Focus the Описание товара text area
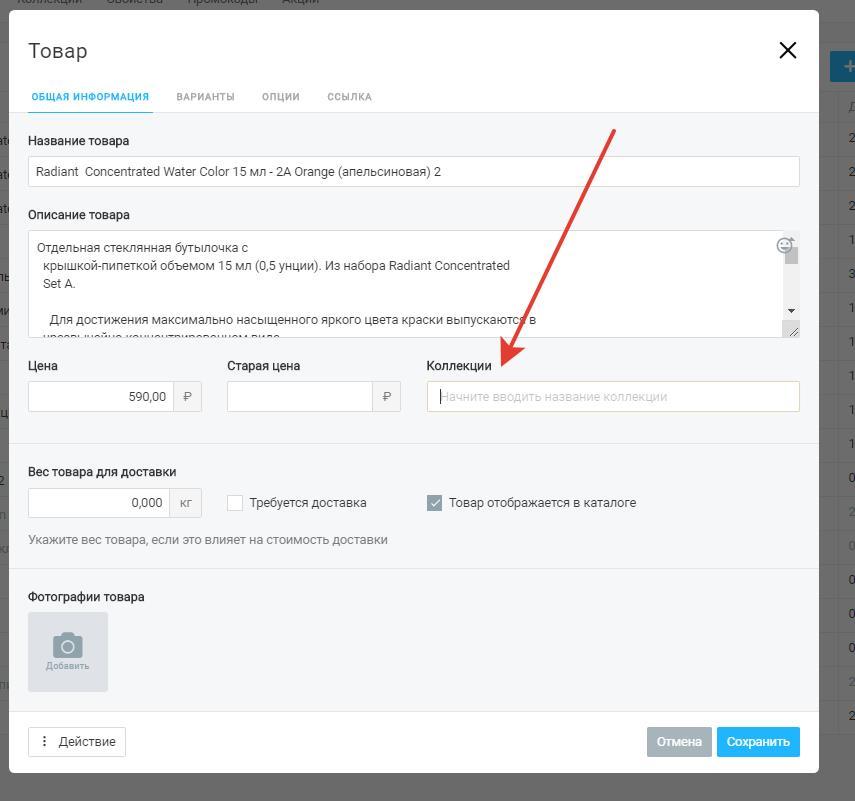The width and height of the screenshot is (855, 801). 406,284
